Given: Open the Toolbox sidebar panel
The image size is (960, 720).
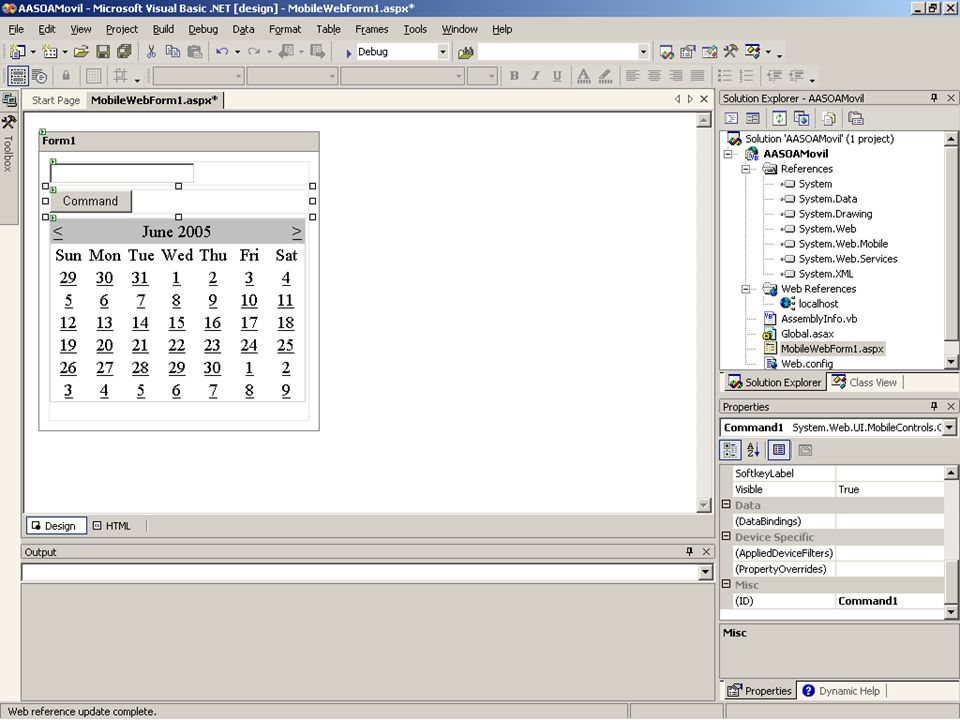Looking at the screenshot, I should tap(8, 144).
